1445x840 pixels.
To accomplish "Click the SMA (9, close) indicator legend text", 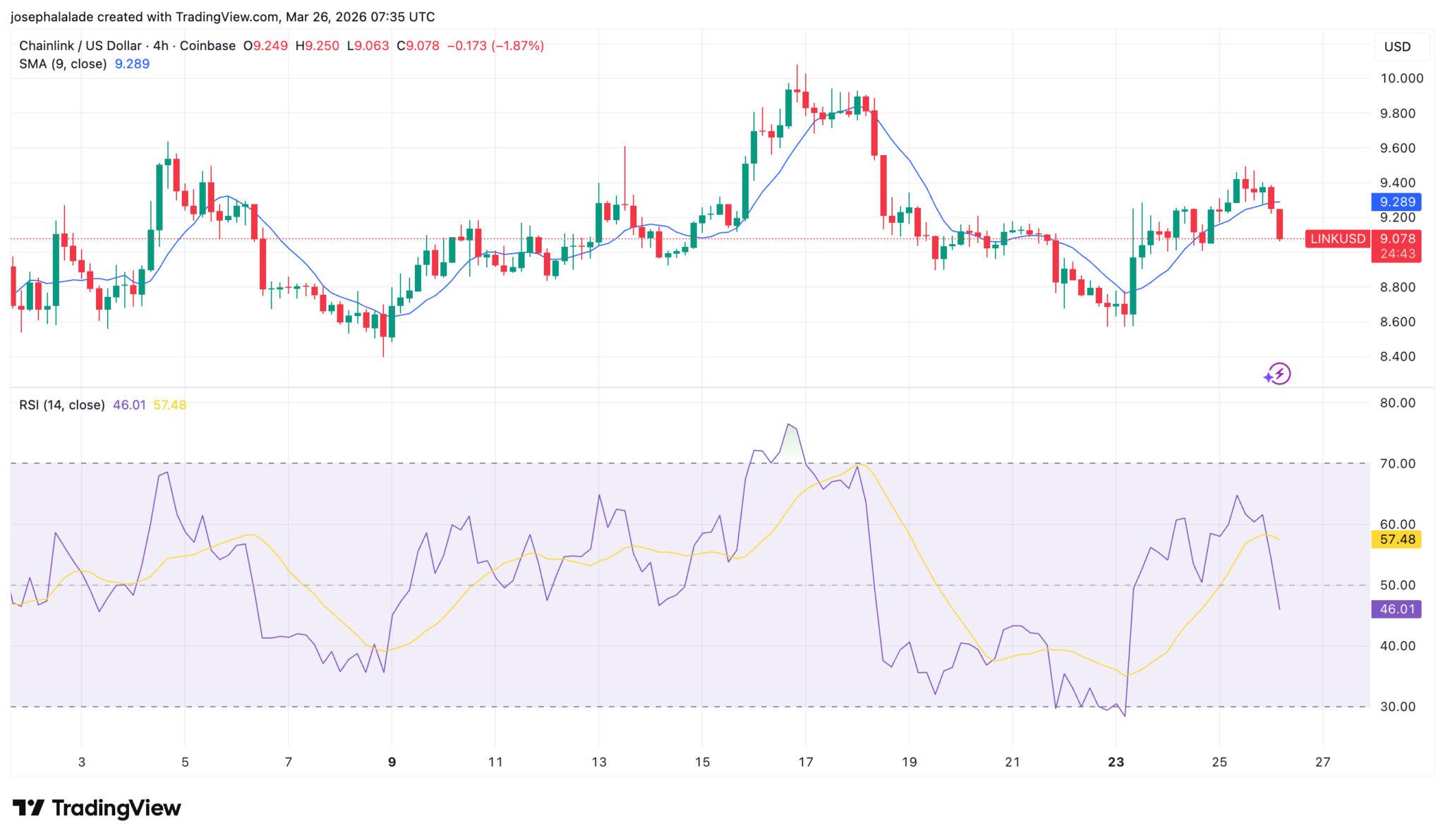I will [x=65, y=63].
